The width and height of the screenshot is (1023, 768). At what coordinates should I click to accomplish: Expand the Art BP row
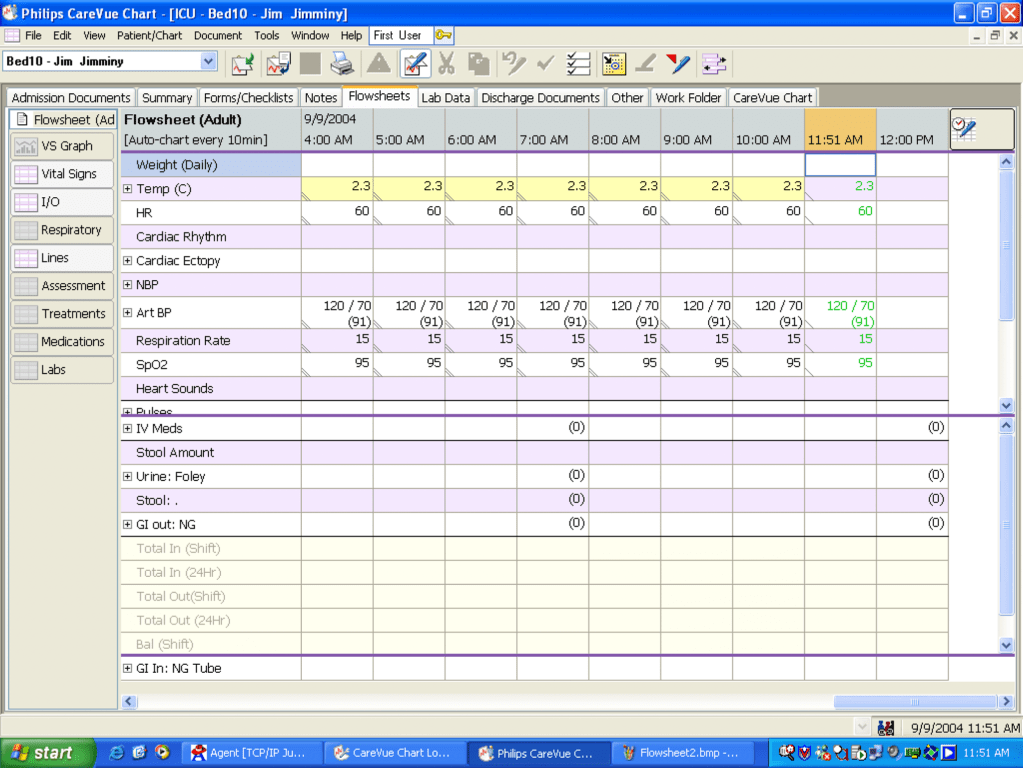click(x=127, y=313)
